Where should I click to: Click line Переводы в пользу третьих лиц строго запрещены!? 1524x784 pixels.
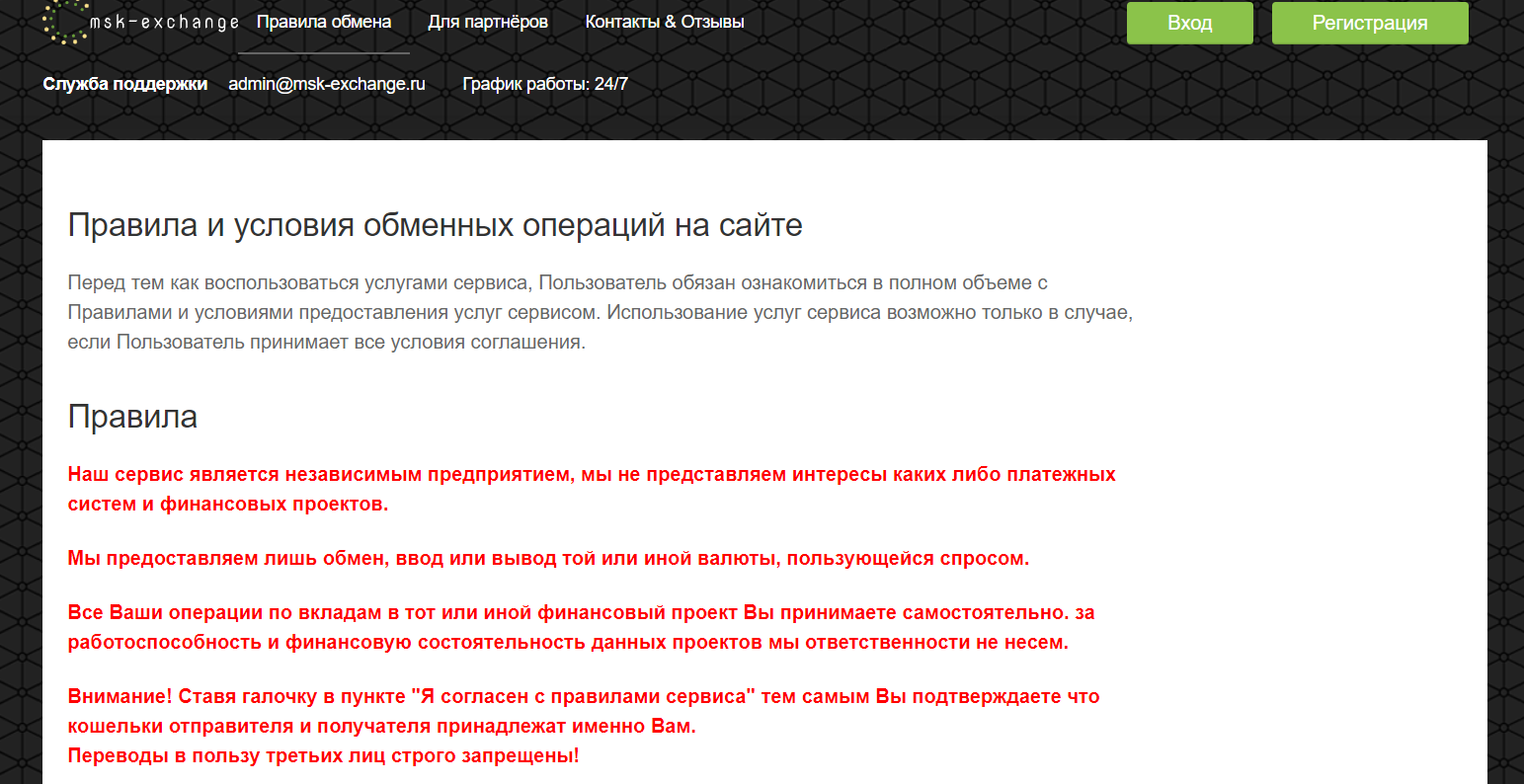(x=323, y=756)
